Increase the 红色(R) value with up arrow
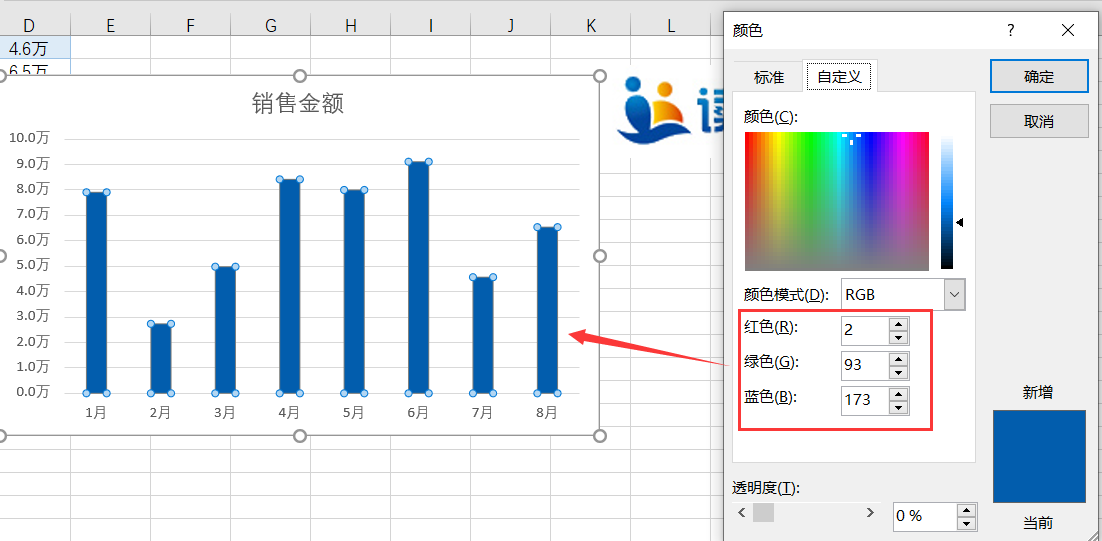 click(x=899, y=324)
